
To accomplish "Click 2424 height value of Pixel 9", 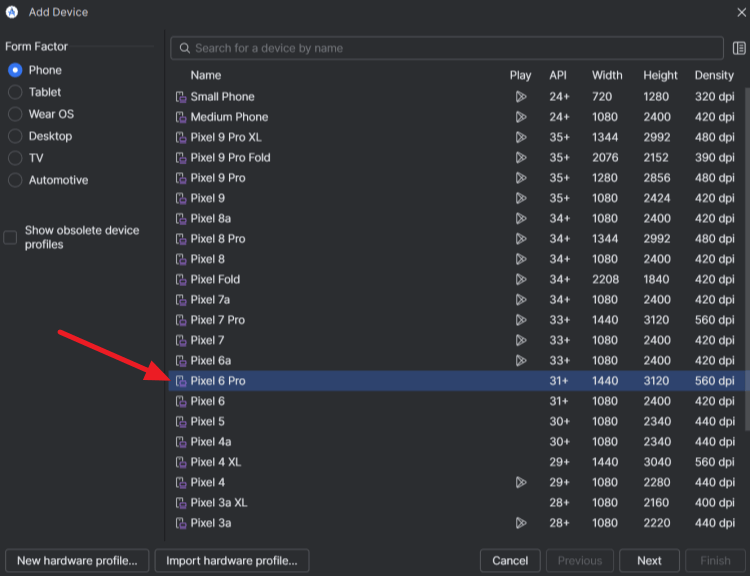I will 657,198.
